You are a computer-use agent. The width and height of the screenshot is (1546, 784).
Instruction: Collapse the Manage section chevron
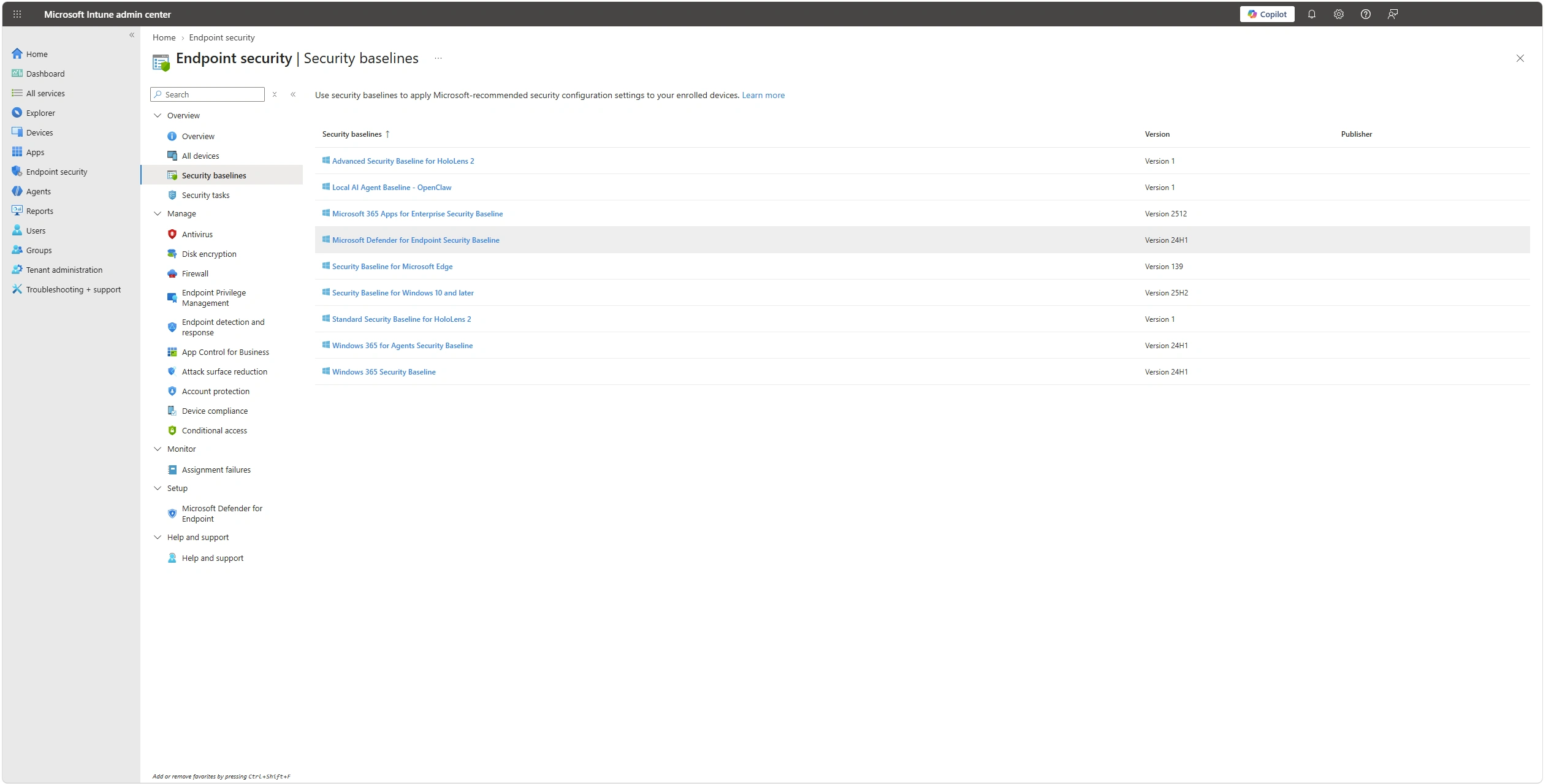pos(158,213)
